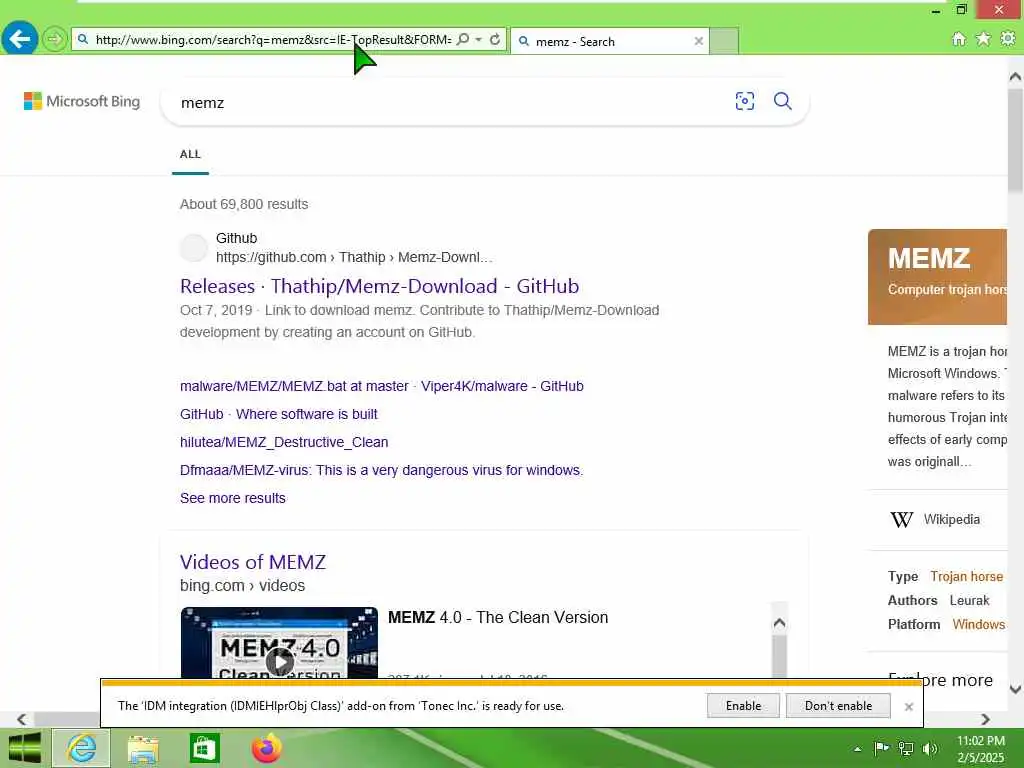Open the Wikipedia source link

coord(952,520)
